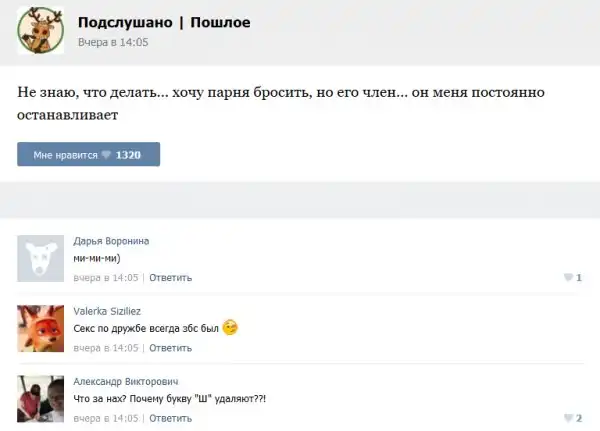
Task: Visit Александр Викторович's profile via name
Action: 126,381
